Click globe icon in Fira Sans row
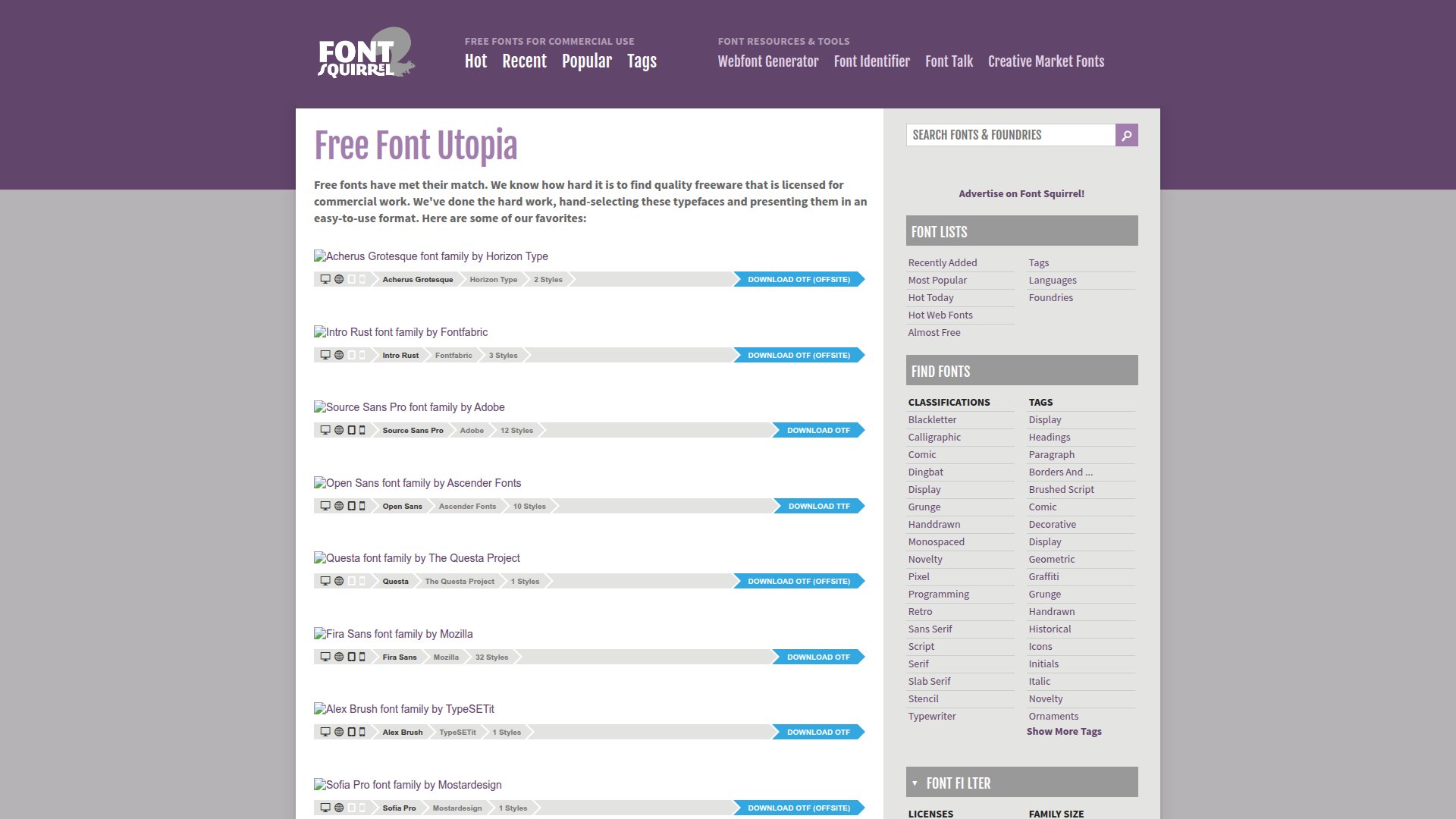Screen dimensions: 1456x819 pos(339,657)
